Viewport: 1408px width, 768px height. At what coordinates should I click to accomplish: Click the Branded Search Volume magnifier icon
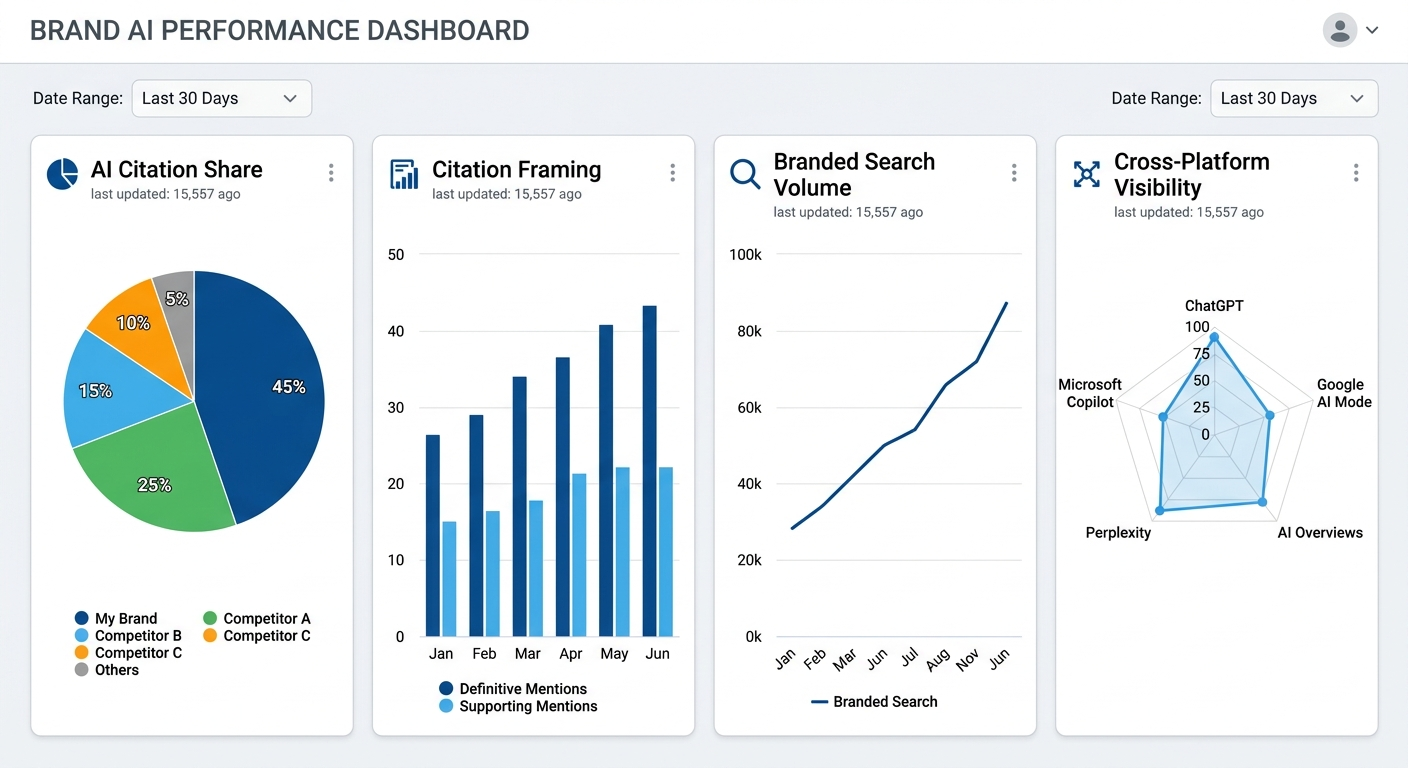click(744, 173)
